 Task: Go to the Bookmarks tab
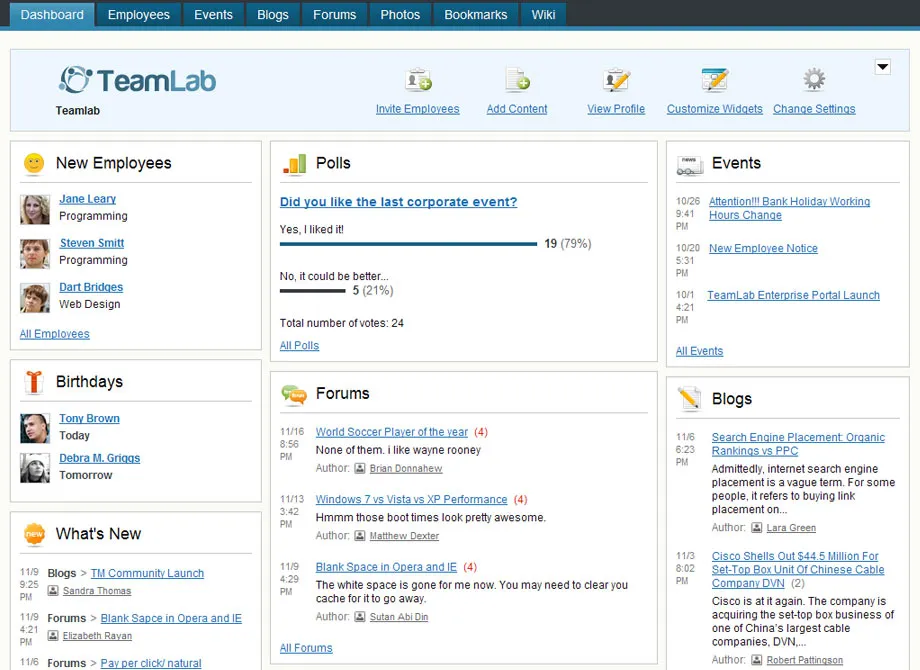pyautogui.click(x=476, y=15)
